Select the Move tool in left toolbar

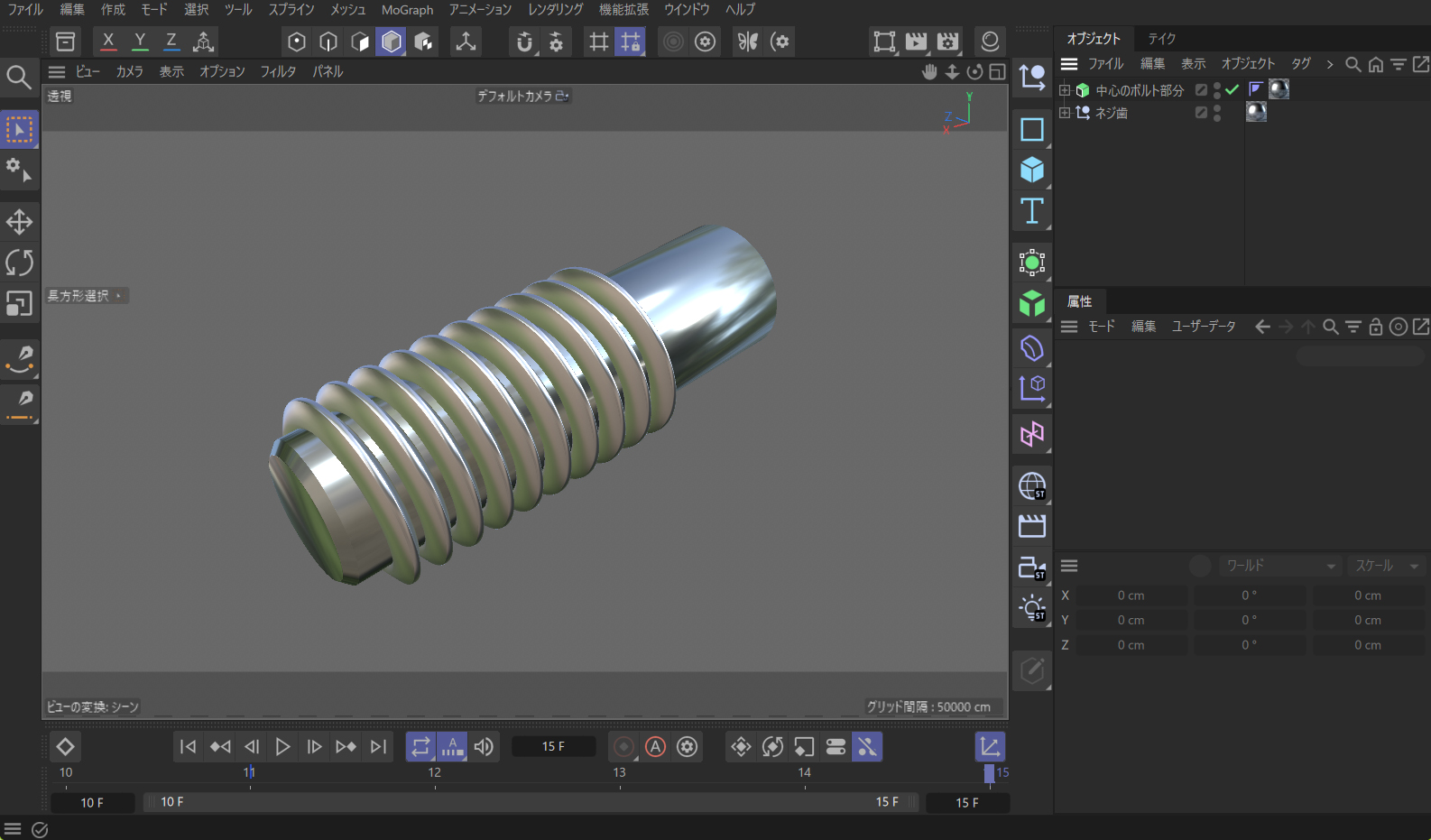19,222
